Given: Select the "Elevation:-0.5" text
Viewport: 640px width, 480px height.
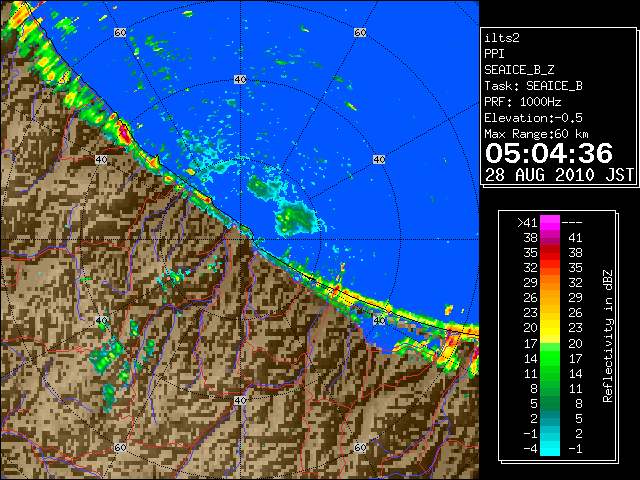Looking at the screenshot, I should (x=533, y=118).
